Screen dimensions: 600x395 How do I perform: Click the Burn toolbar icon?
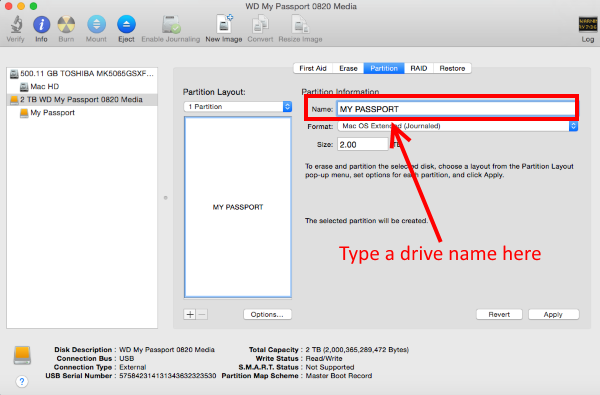66,24
